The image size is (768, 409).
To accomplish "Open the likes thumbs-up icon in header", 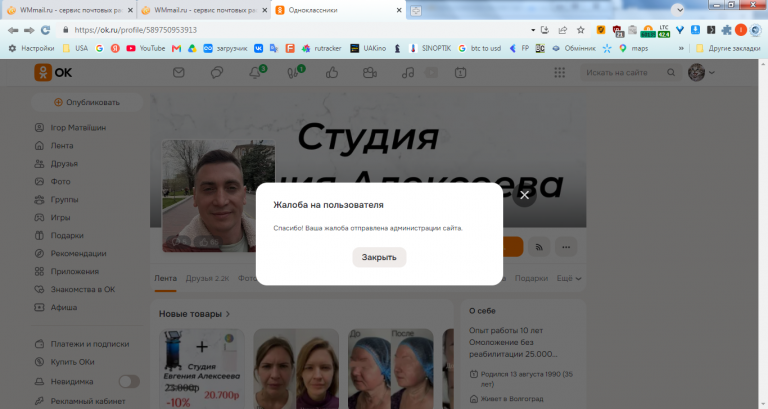I will [332, 72].
